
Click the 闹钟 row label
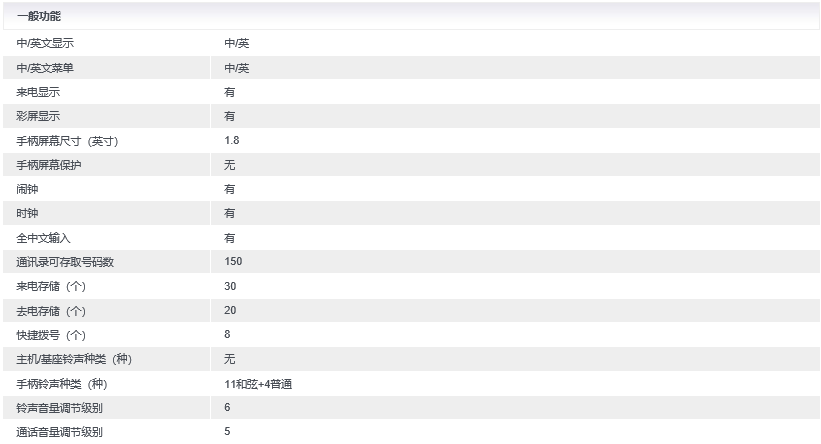[x=27, y=189]
